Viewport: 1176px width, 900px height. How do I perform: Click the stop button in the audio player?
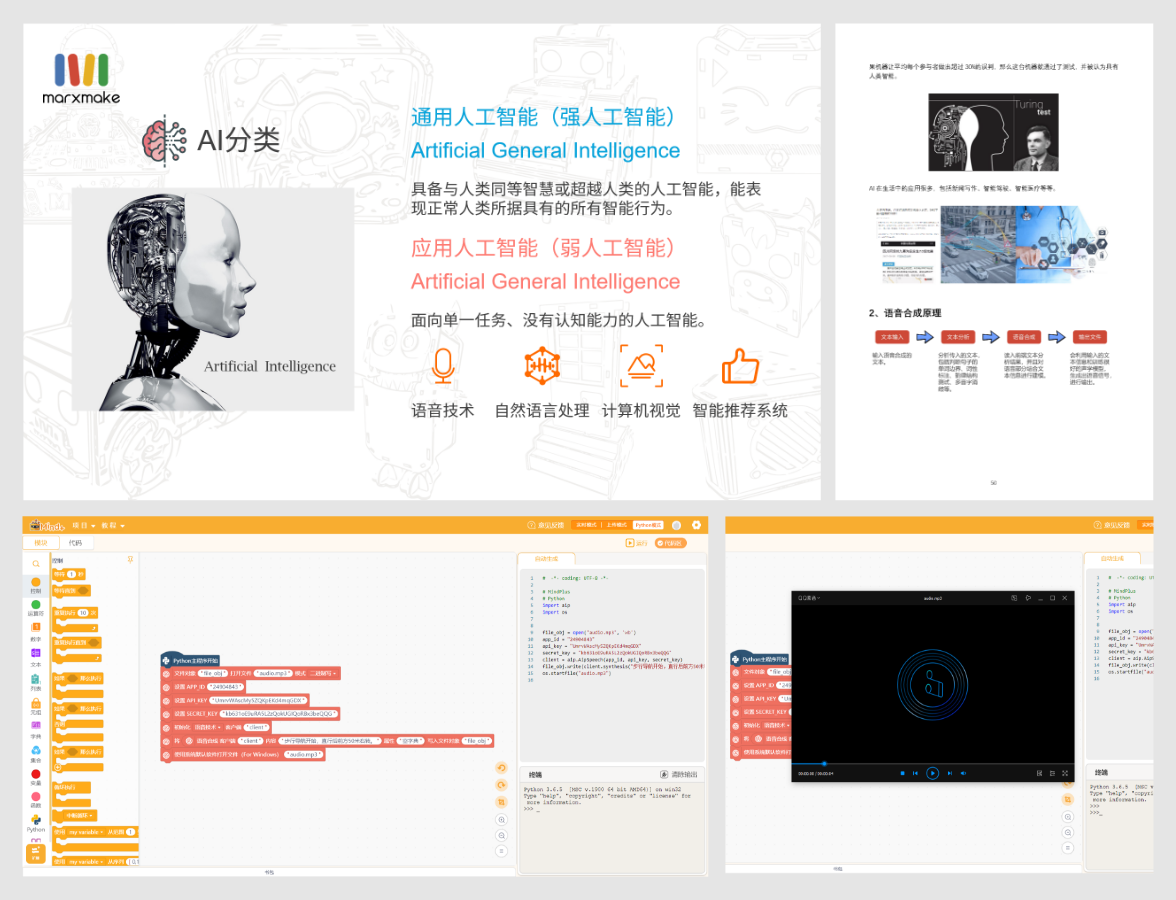[x=902, y=773]
